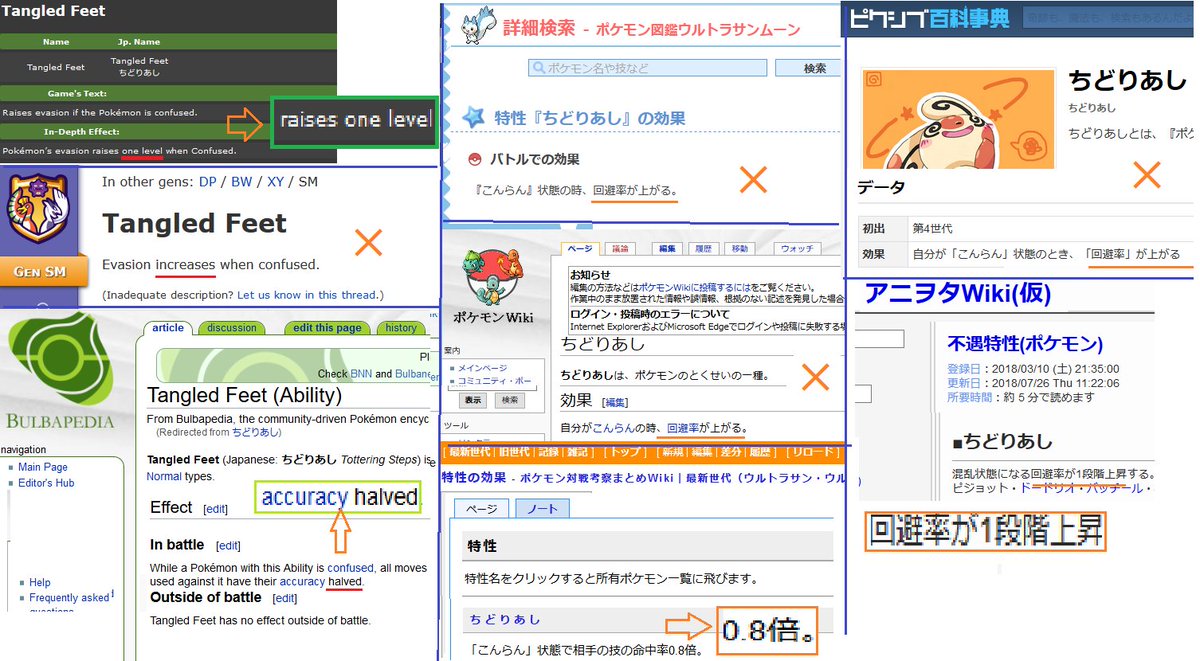The image size is (1200, 661).
Task: Open the Spinda illustration thumbnail
Action: click(x=957, y=120)
